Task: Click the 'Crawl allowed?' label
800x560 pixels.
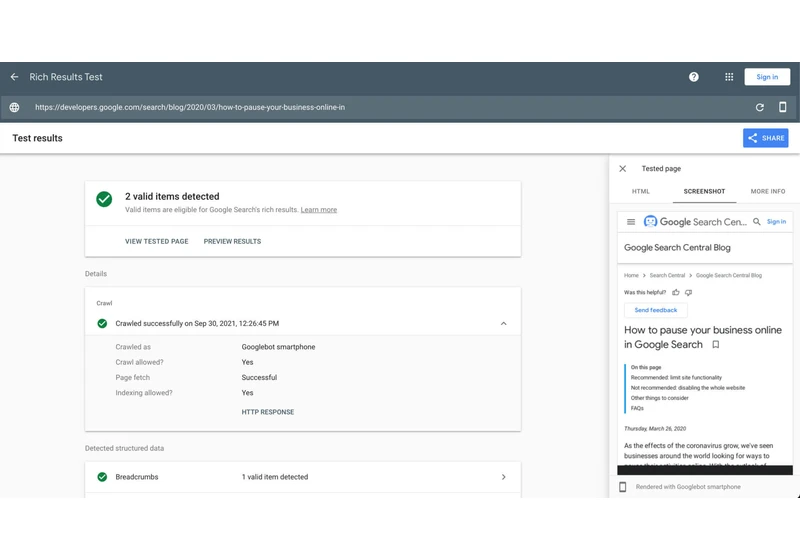Action: coord(139,362)
